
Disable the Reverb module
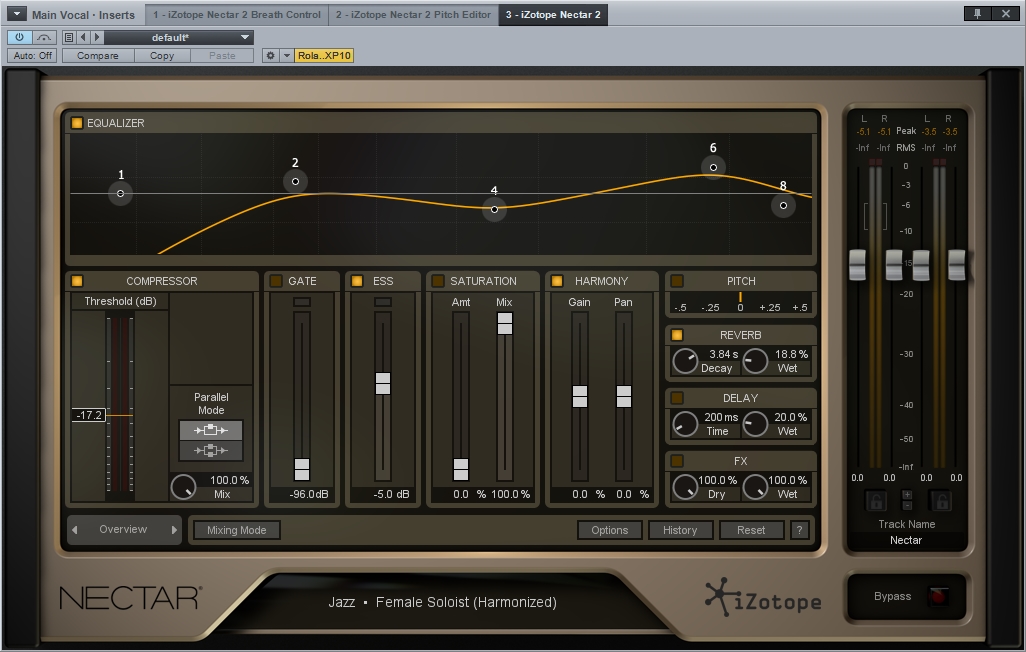[x=677, y=335]
